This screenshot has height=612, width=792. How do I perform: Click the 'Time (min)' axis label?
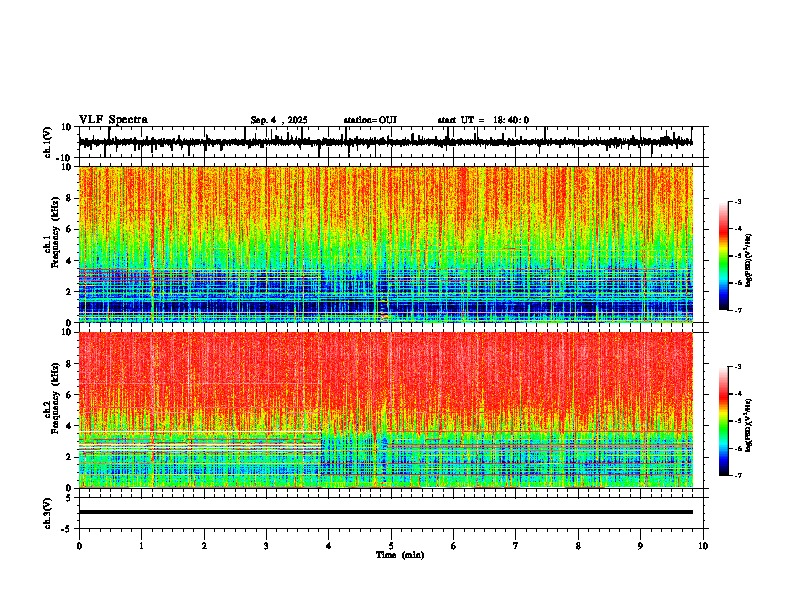click(x=400, y=555)
